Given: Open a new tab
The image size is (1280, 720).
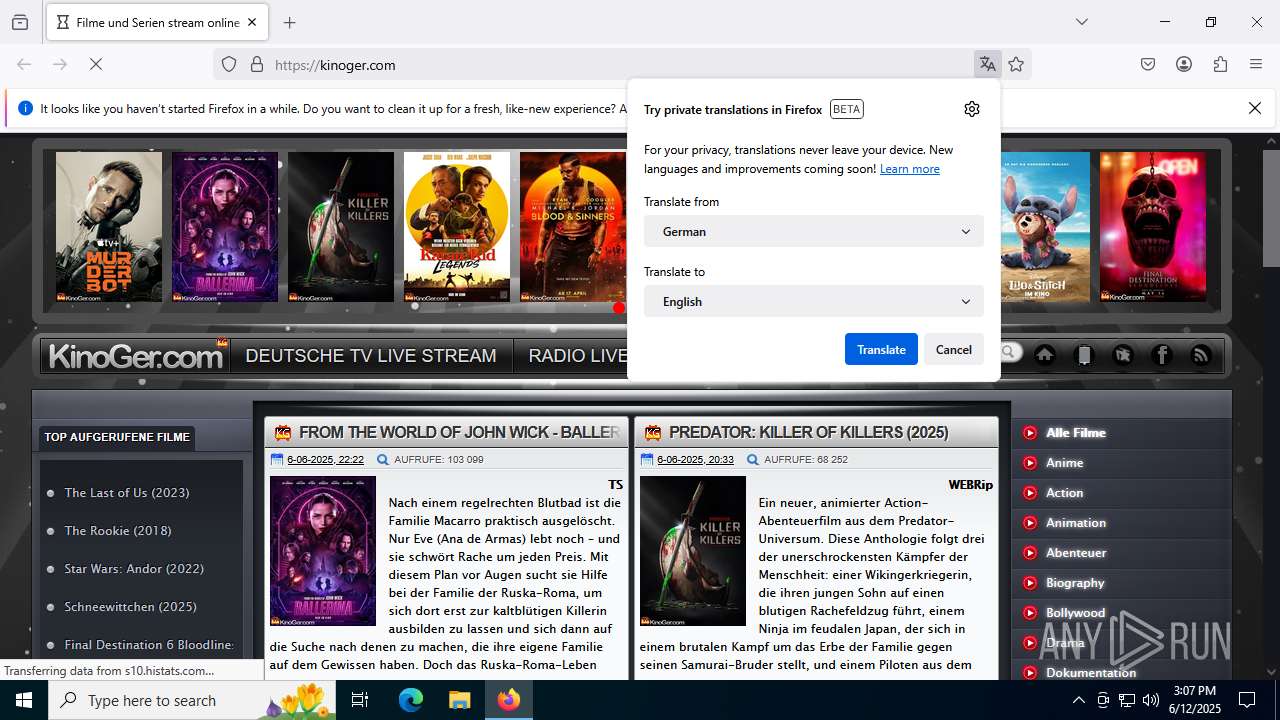Looking at the screenshot, I should pyautogui.click(x=290, y=22).
